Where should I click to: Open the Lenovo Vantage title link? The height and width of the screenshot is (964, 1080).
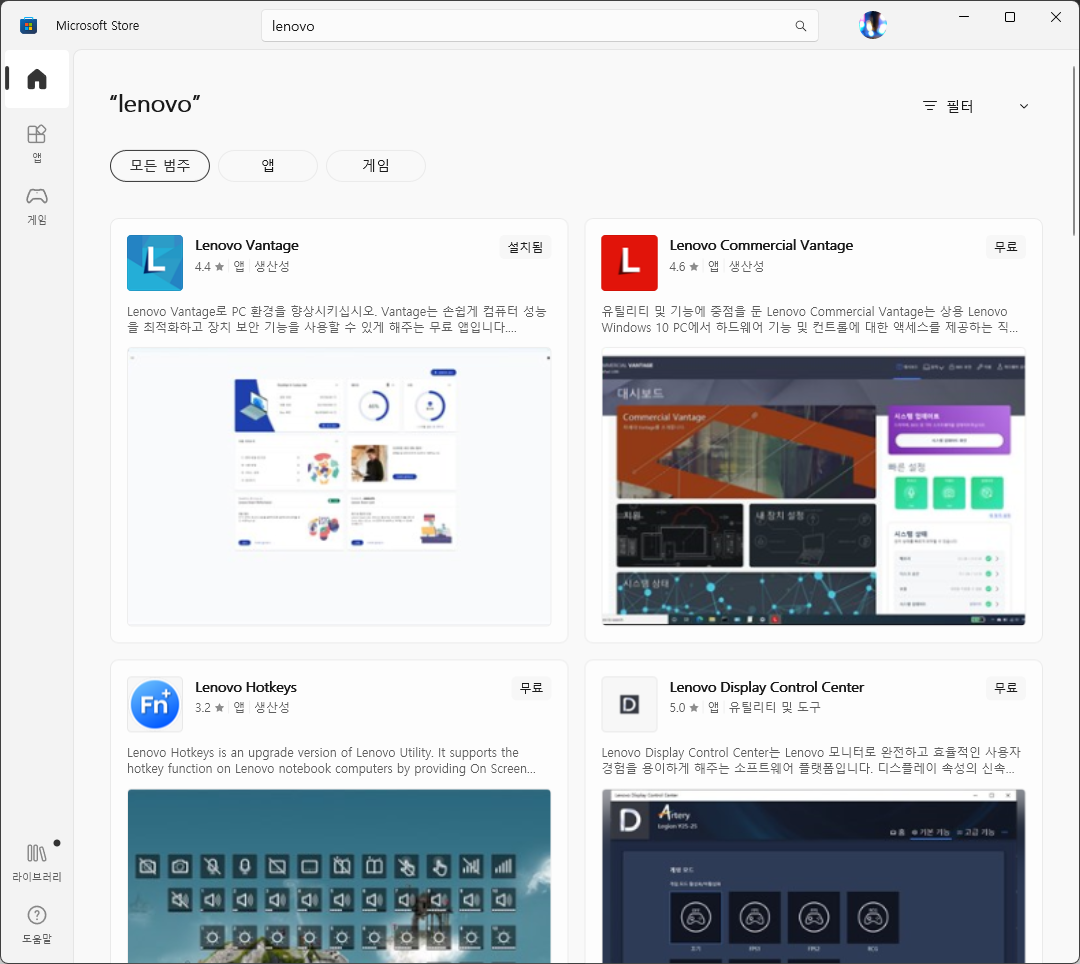pos(247,245)
